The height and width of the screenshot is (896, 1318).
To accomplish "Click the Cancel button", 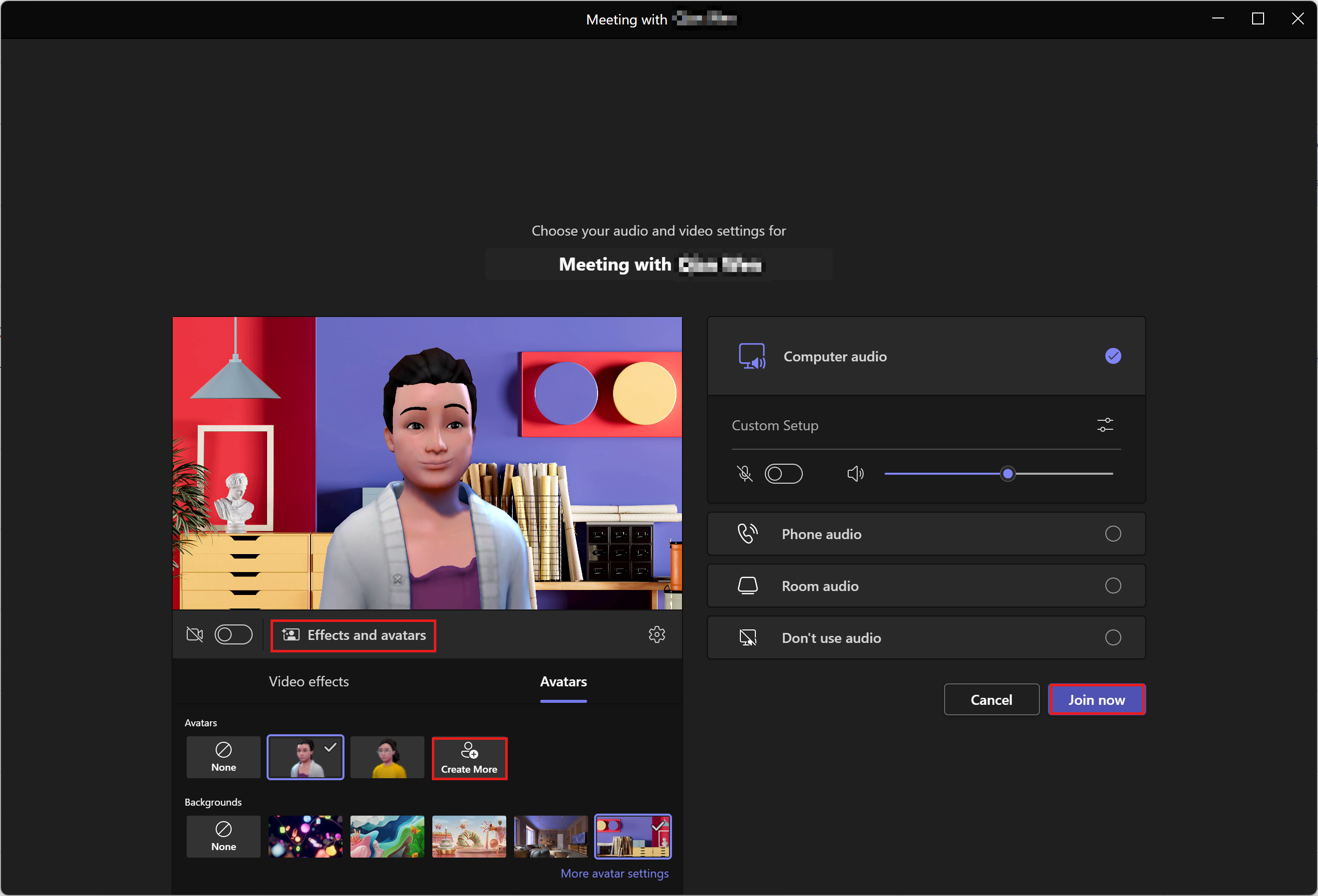I will pyautogui.click(x=991, y=699).
